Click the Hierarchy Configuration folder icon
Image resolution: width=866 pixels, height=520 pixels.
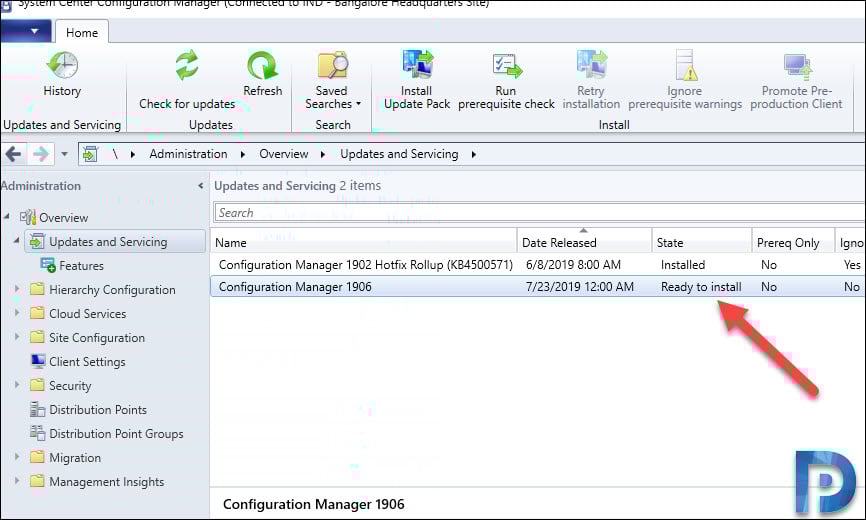(37, 289)
